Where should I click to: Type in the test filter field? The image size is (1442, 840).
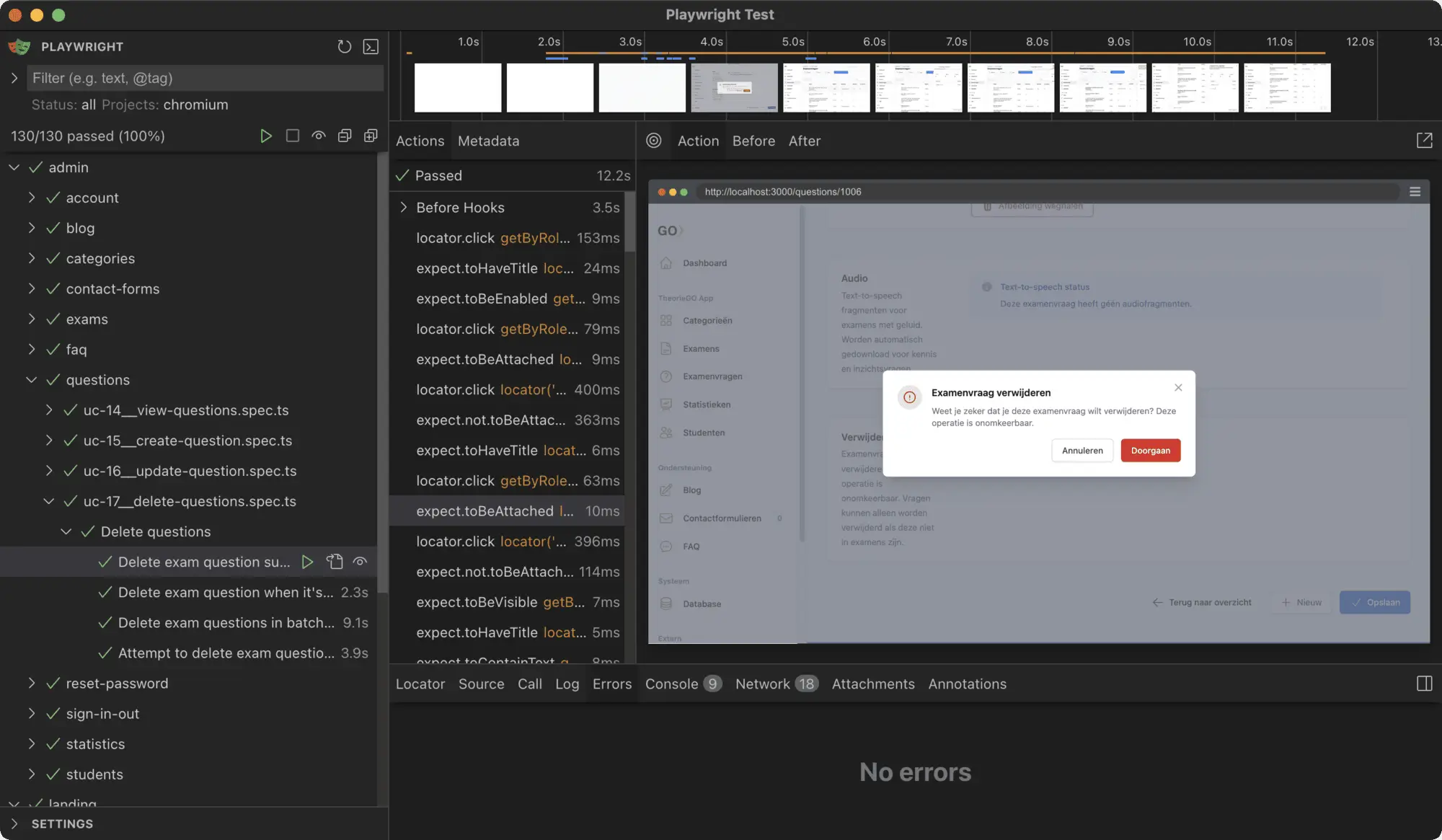point(204,78)
